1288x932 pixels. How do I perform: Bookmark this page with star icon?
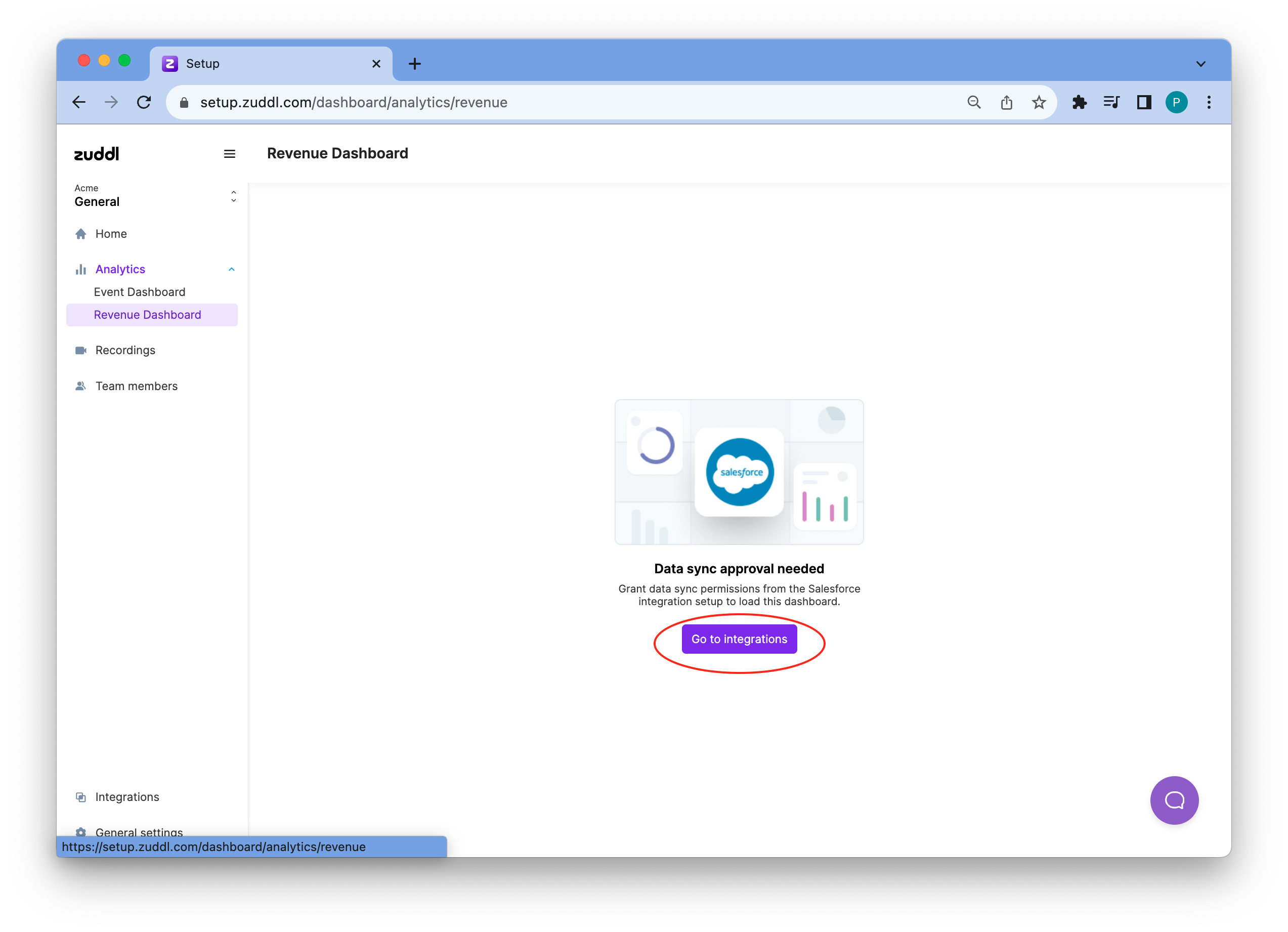pos(1039,102)
